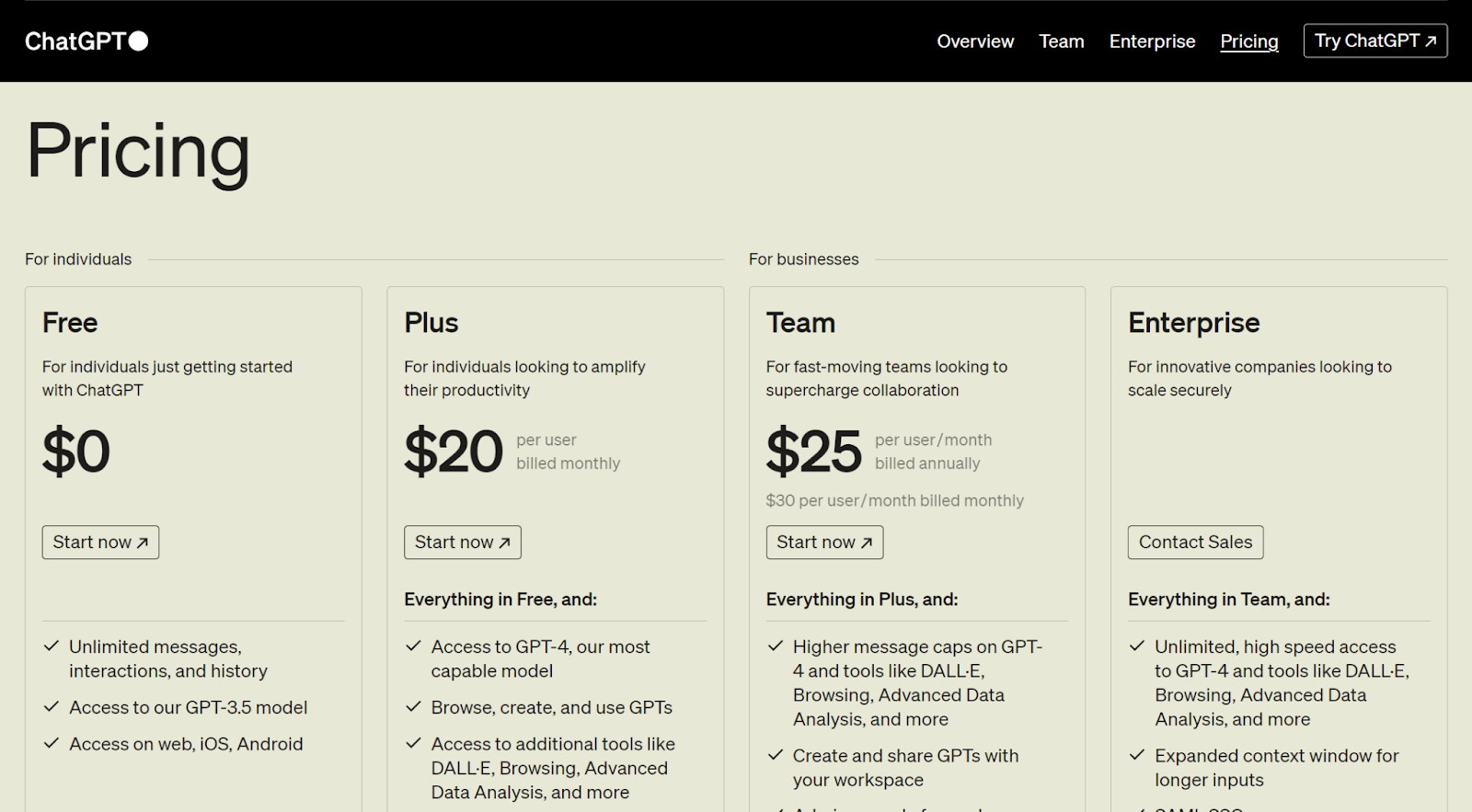Click checkmark by Expanded context window
Screen dimensions: 1472x812
[1137, 755]
